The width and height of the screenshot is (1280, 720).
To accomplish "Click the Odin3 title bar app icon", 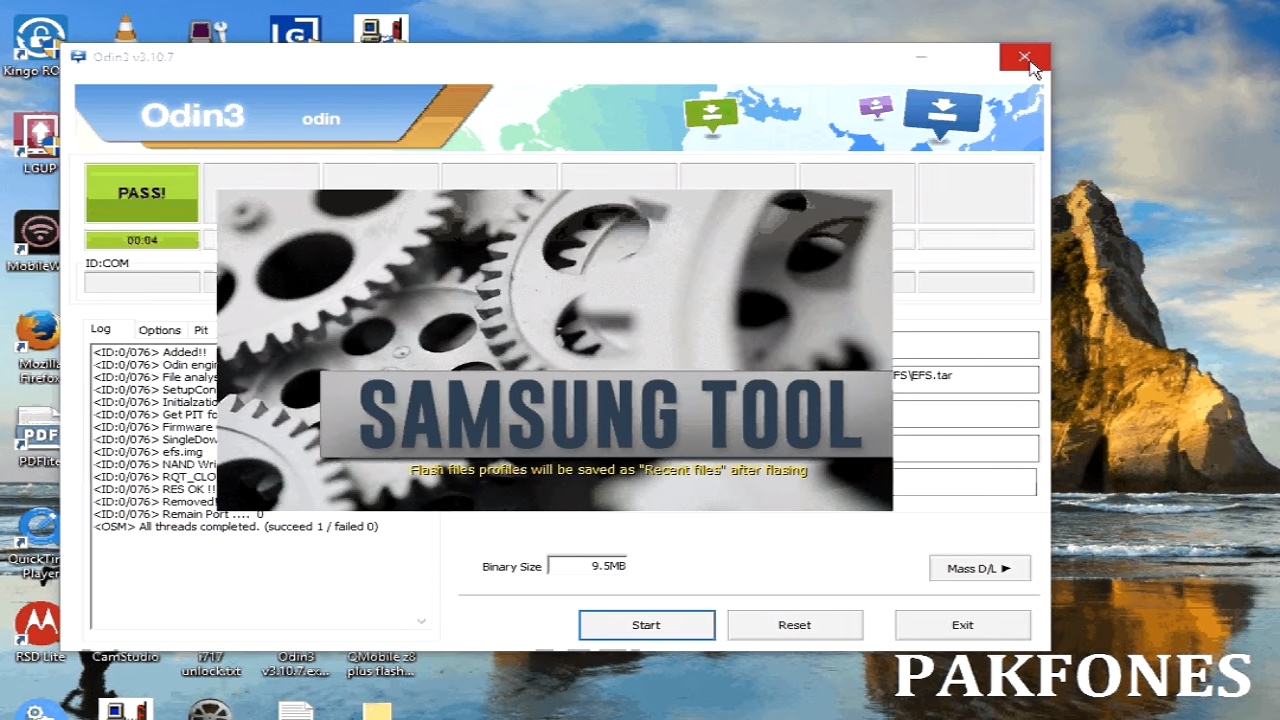I will click(78, 57).
